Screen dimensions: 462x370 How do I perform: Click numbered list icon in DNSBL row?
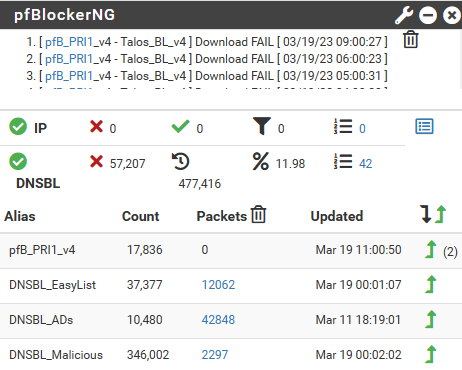click(x=343, y=161)
